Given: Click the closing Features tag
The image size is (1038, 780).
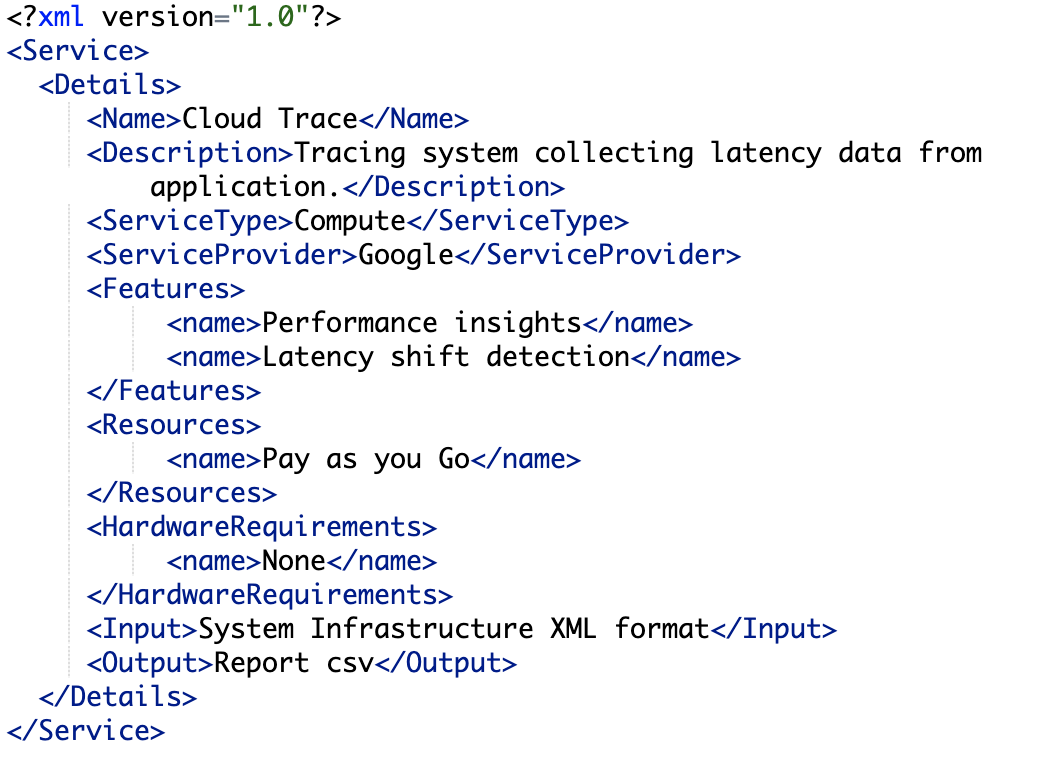Looking at the screenshot, I should pos(173,391).
